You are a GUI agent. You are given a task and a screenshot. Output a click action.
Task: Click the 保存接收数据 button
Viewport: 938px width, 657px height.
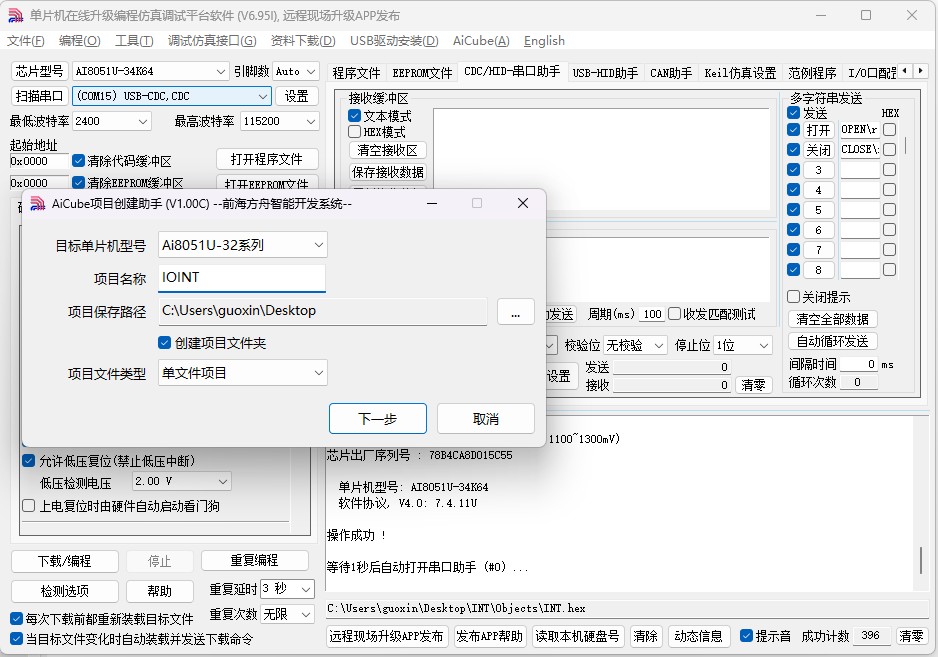[x=387, y=172]
